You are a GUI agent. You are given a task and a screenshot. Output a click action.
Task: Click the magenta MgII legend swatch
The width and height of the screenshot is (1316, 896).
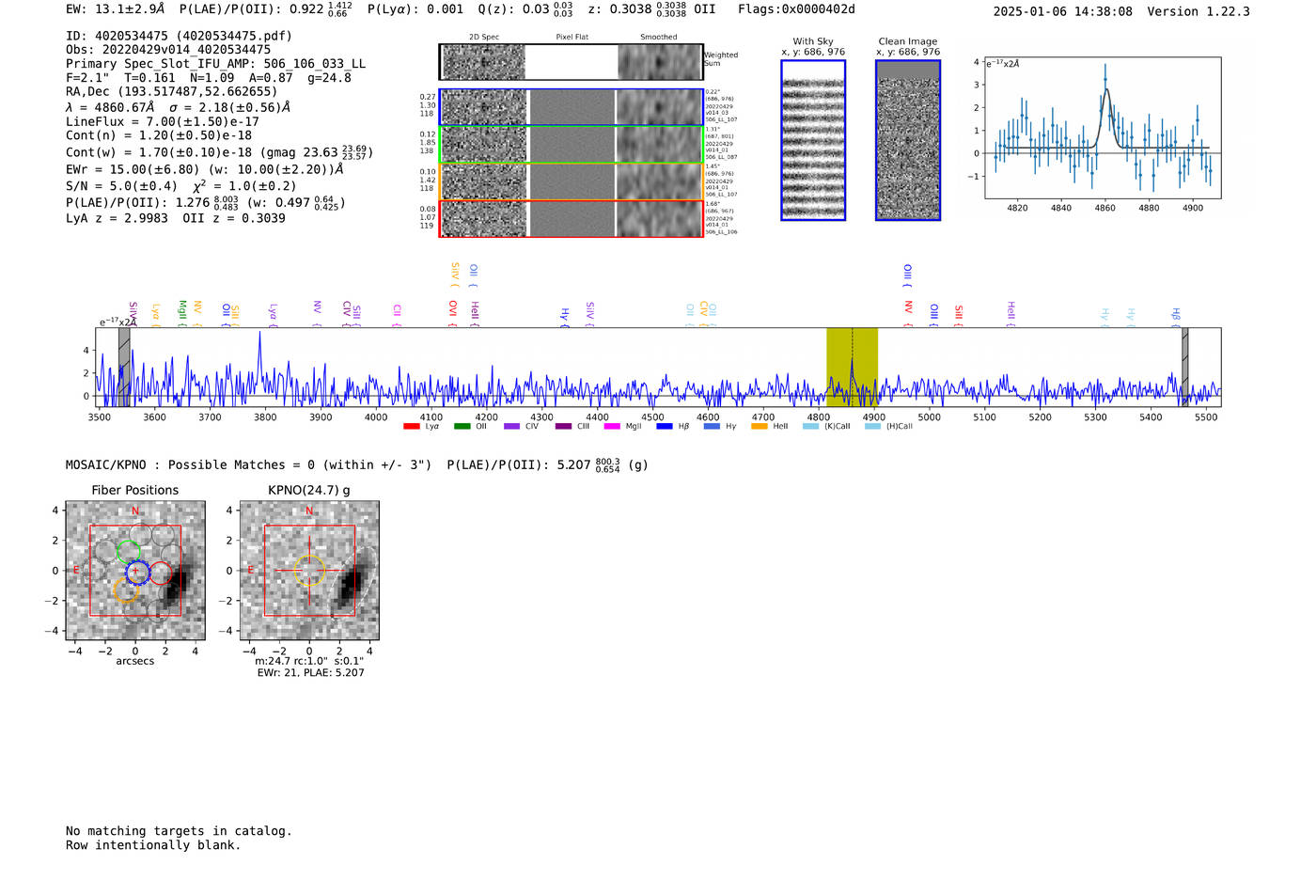(x=612, y=427)
